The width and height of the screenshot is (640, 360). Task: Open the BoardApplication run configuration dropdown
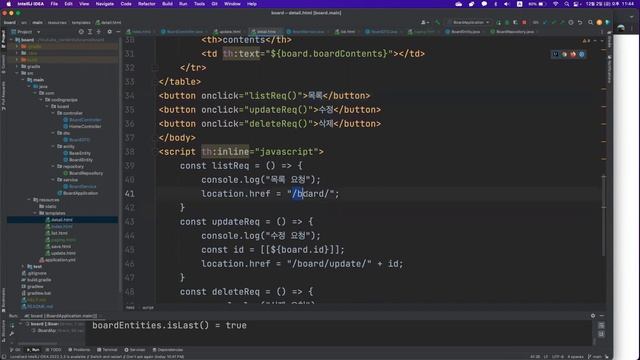(469, 22)
